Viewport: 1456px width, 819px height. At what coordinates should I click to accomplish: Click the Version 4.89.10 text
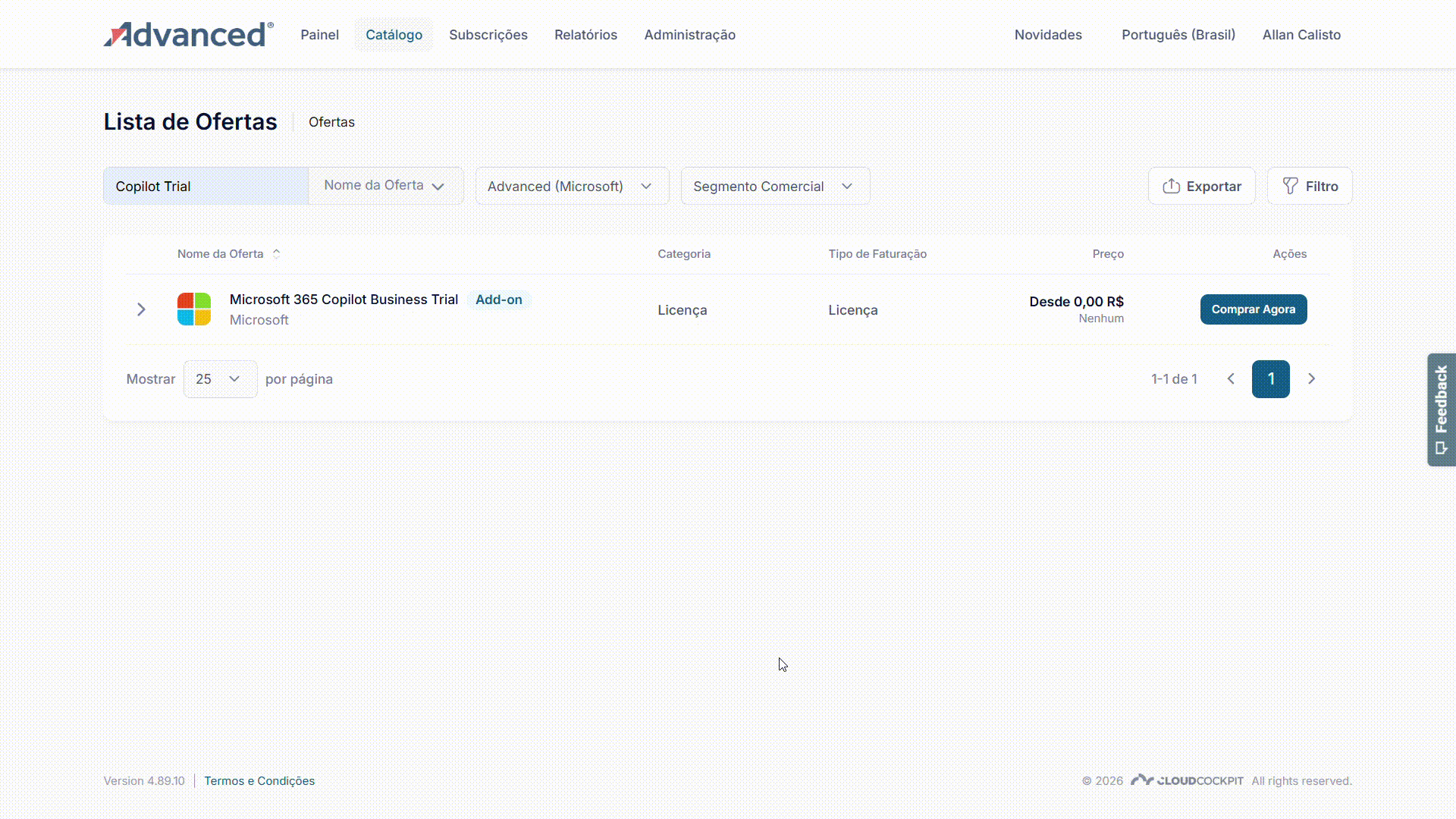[144, 781]
